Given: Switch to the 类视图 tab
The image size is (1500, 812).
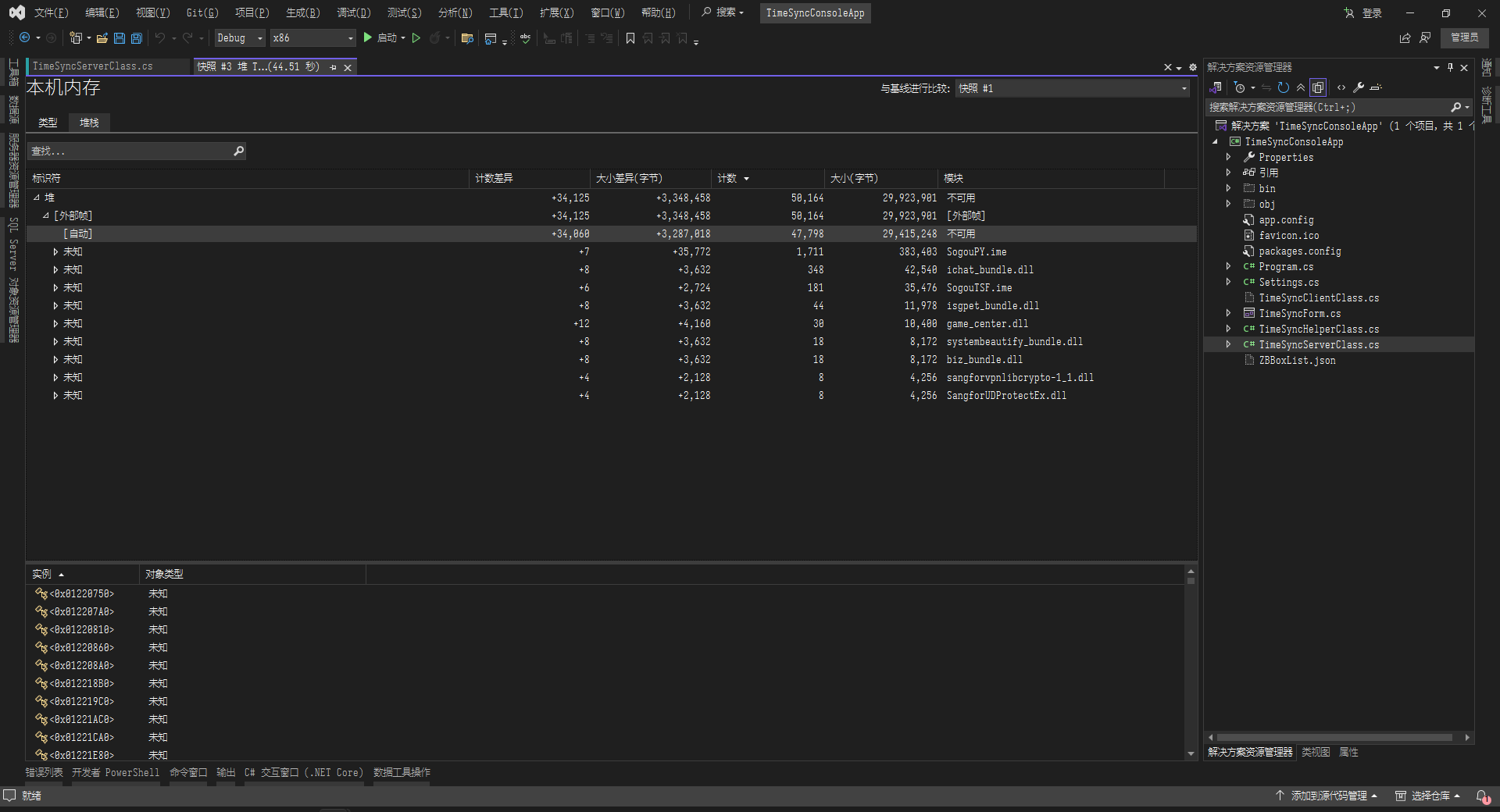Looking at the screenshot, I should click(1316, 752).
